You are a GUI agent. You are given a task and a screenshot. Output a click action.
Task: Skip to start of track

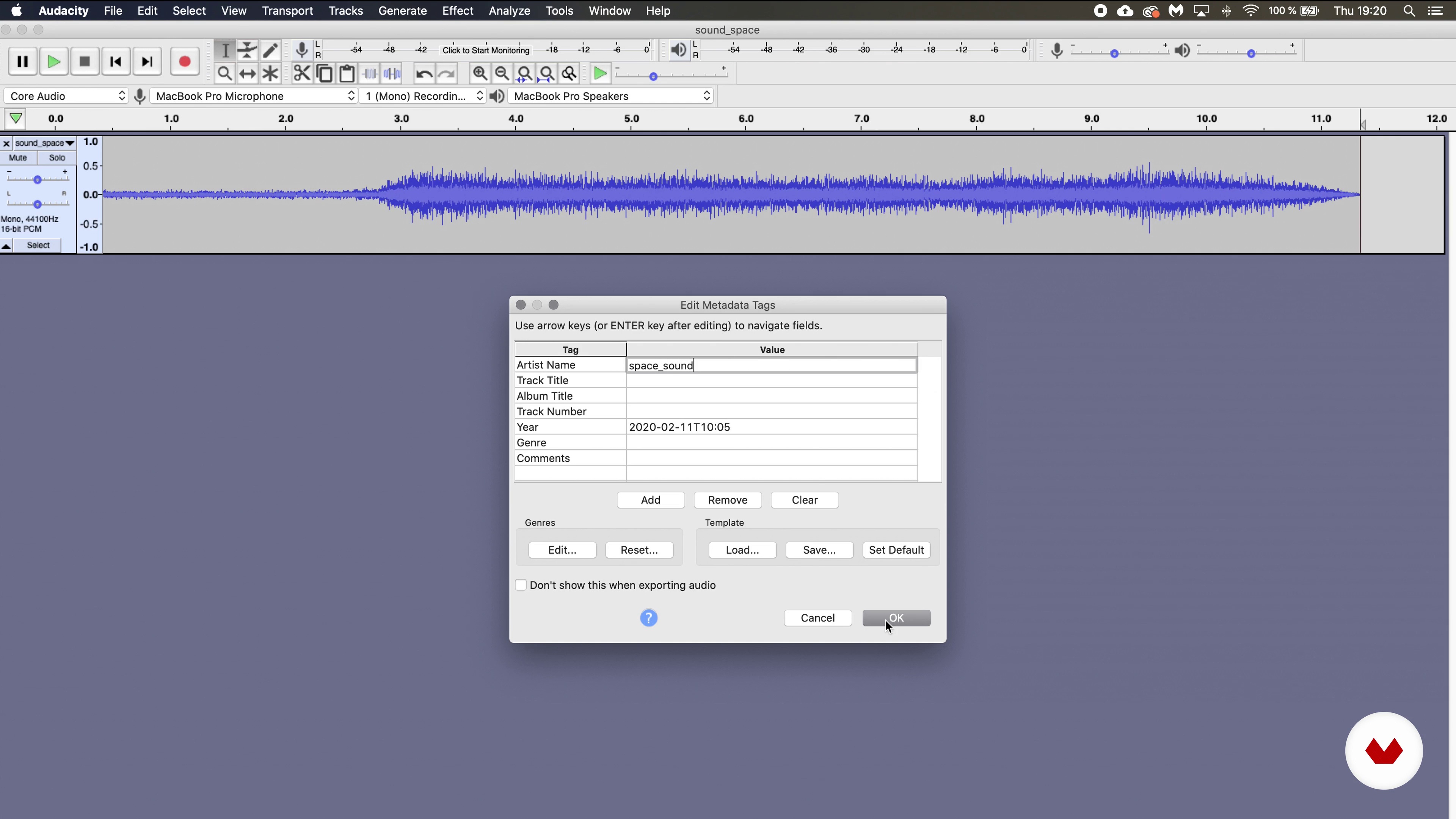pos(116,61)
